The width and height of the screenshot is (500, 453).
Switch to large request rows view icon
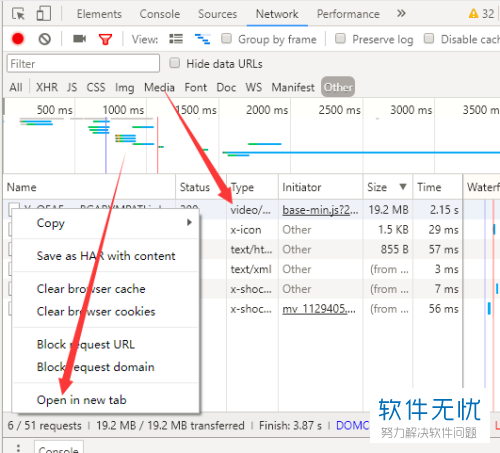coord(176,39)
